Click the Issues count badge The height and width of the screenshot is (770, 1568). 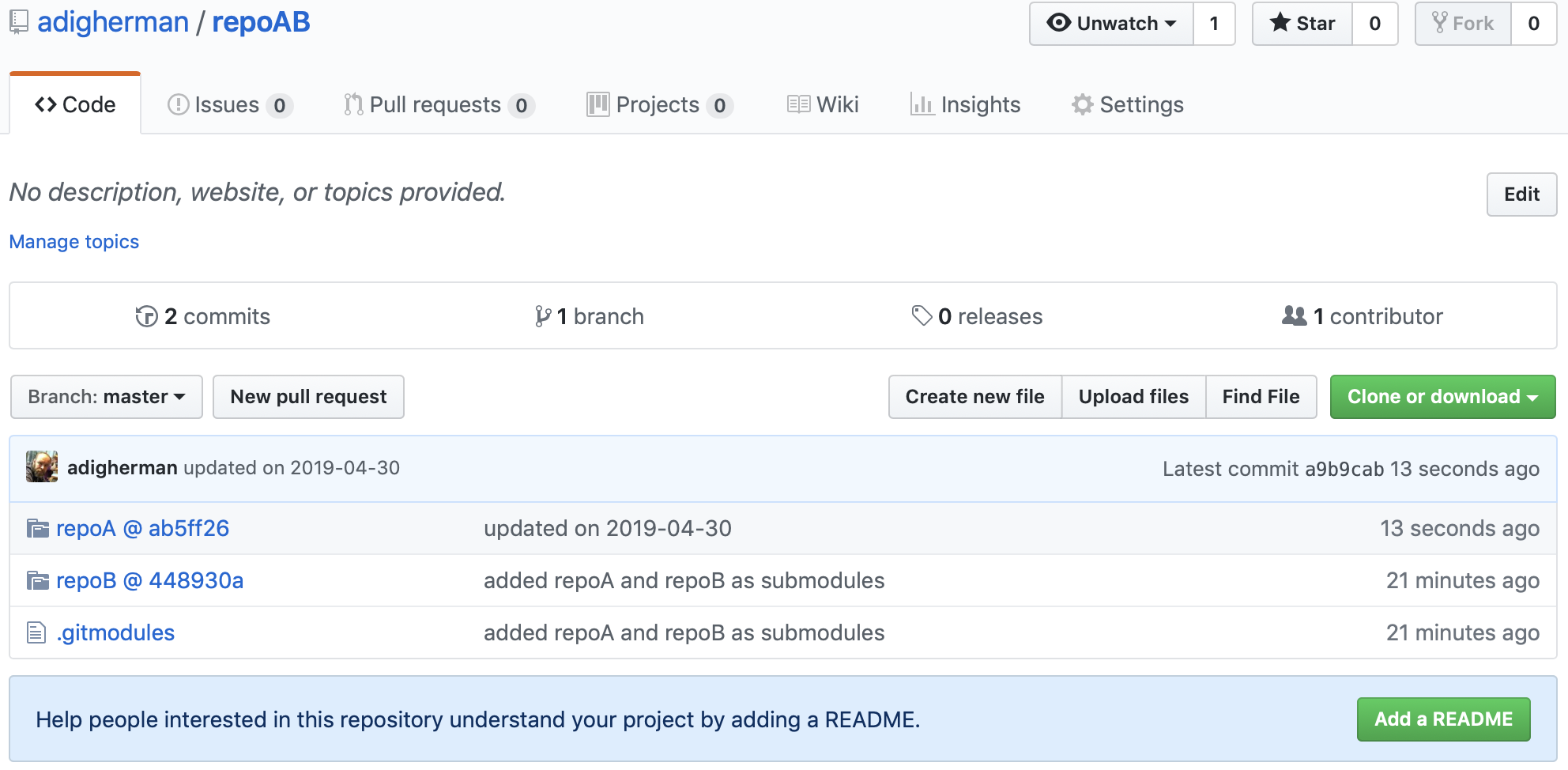[x=280, y=105]
